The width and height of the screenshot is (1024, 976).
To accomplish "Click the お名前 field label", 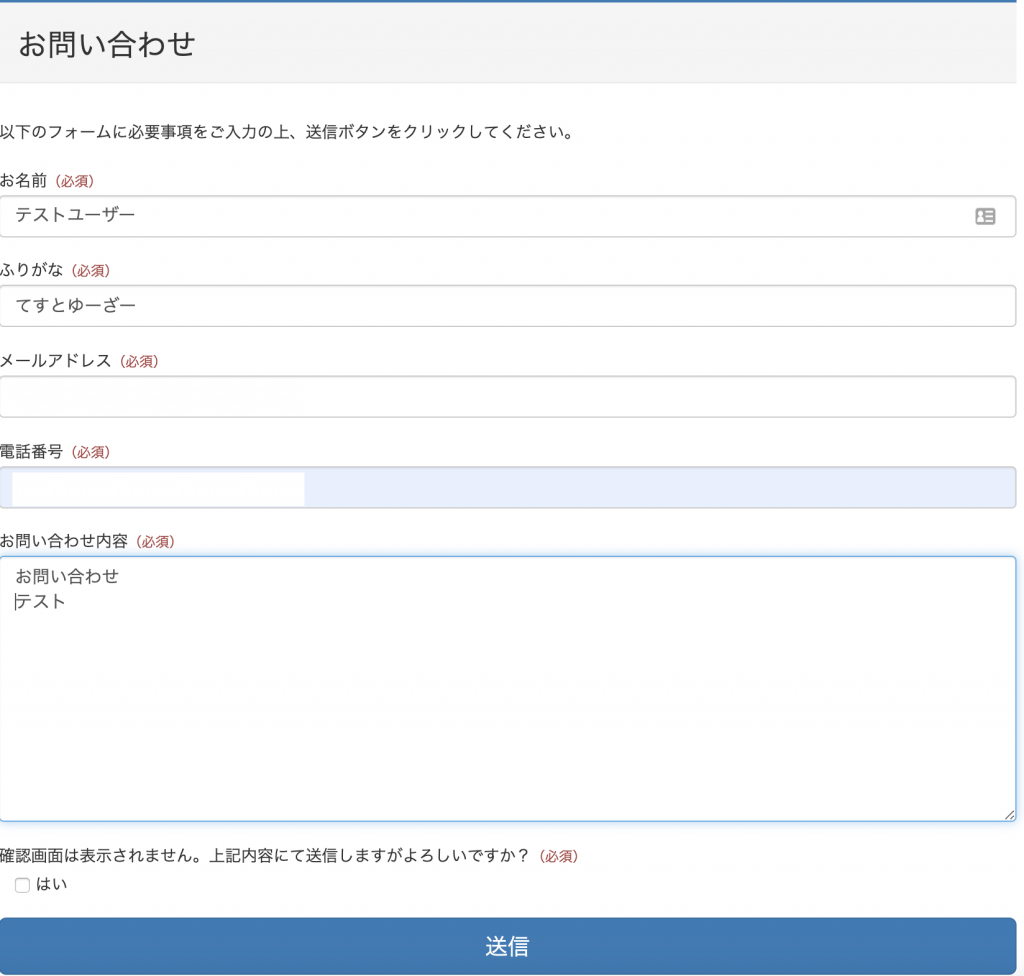I will (24, 180).
